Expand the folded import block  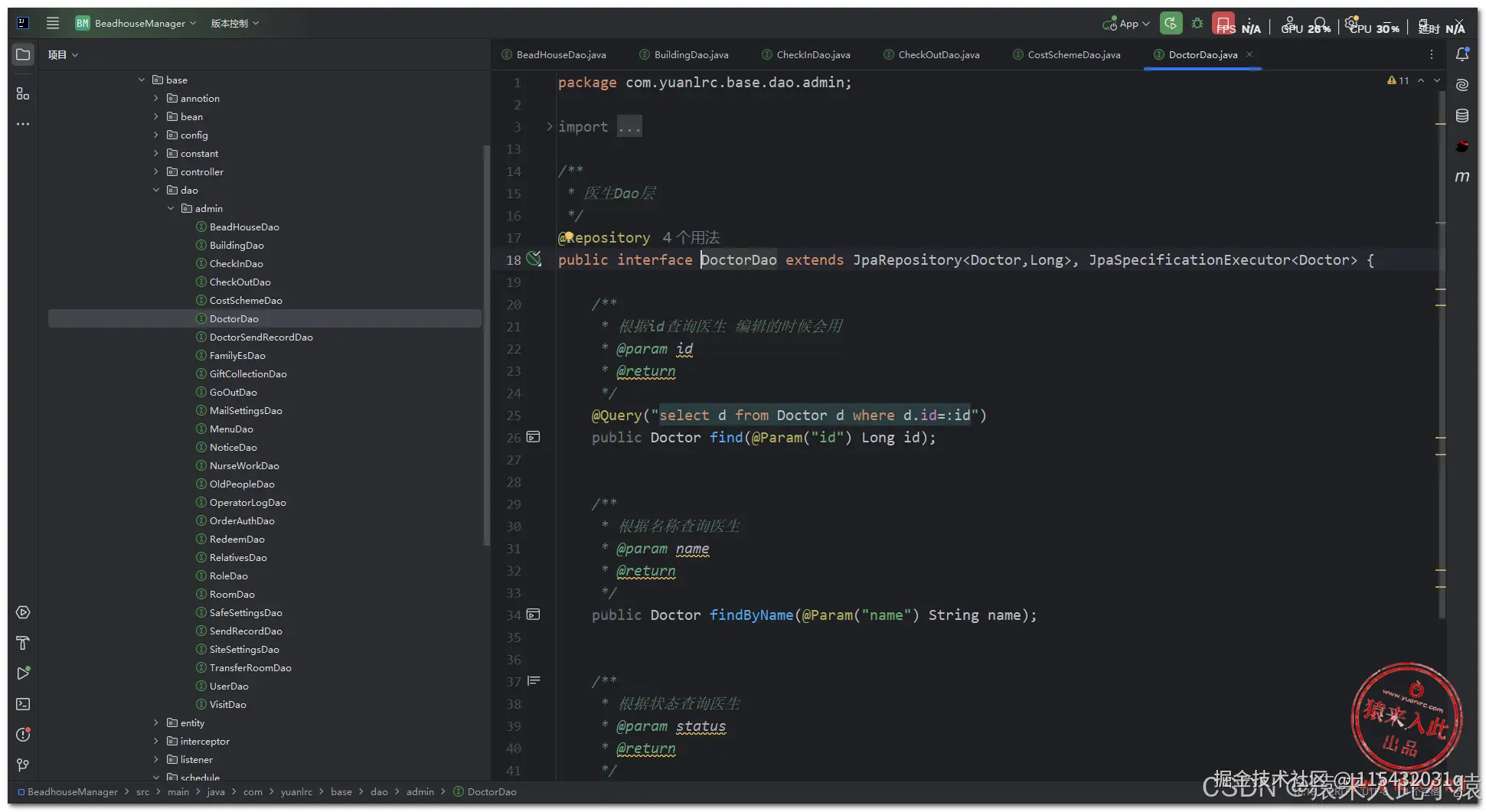(549, 126)
